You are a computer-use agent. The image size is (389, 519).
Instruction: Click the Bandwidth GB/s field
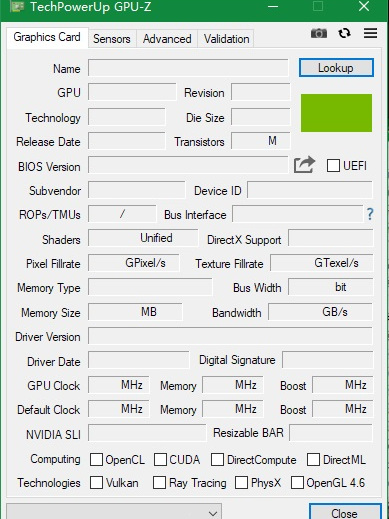click(320, 312)
